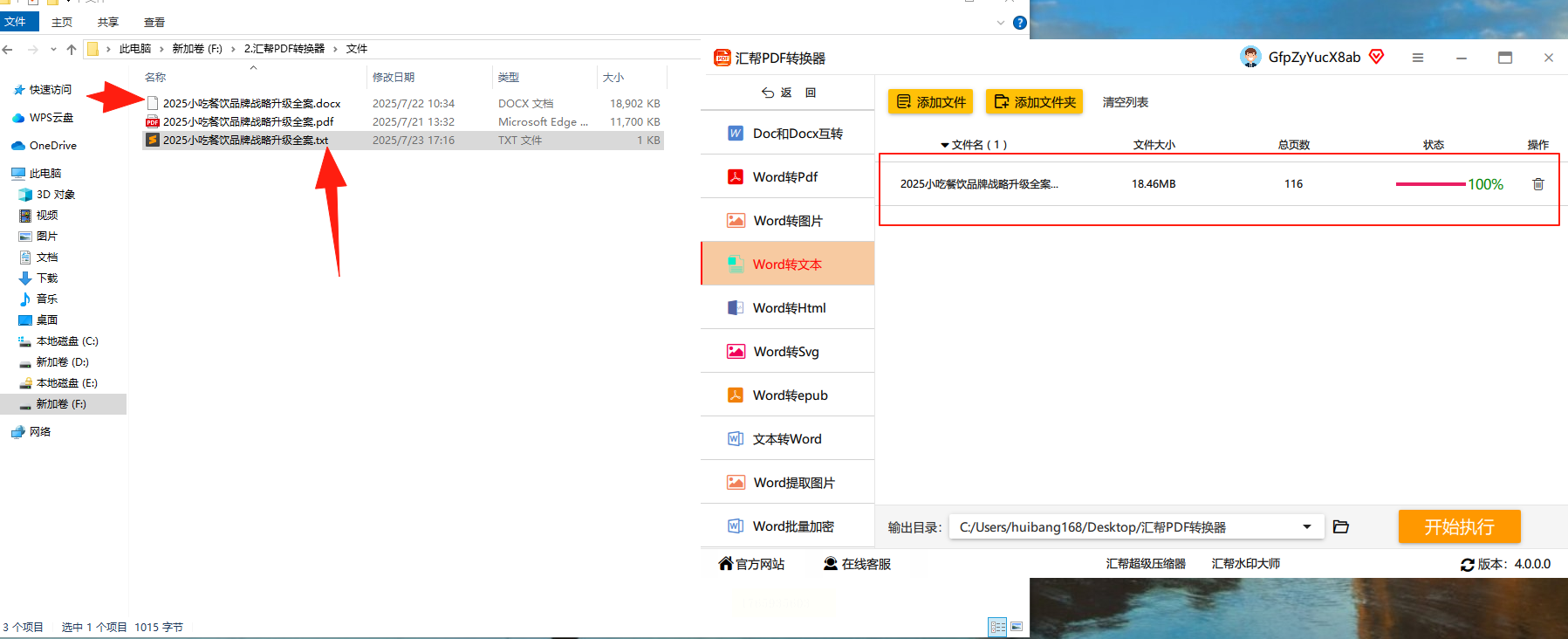
Task: Click File Explorer's forward arrow
Action: [x=33, y=49]
